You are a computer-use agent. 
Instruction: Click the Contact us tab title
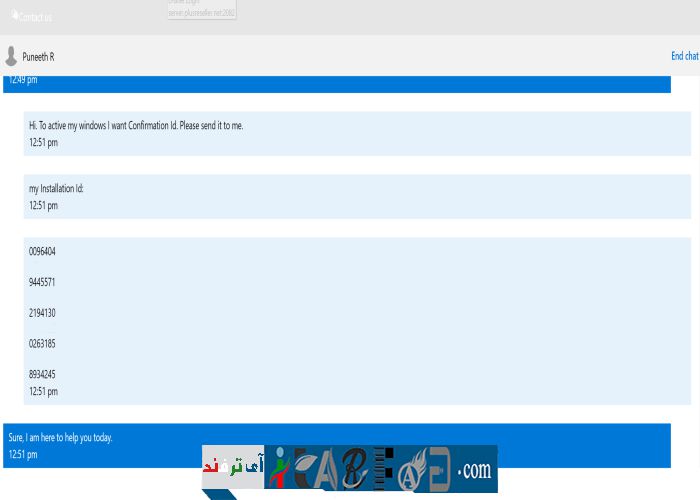tap(35, 17)
